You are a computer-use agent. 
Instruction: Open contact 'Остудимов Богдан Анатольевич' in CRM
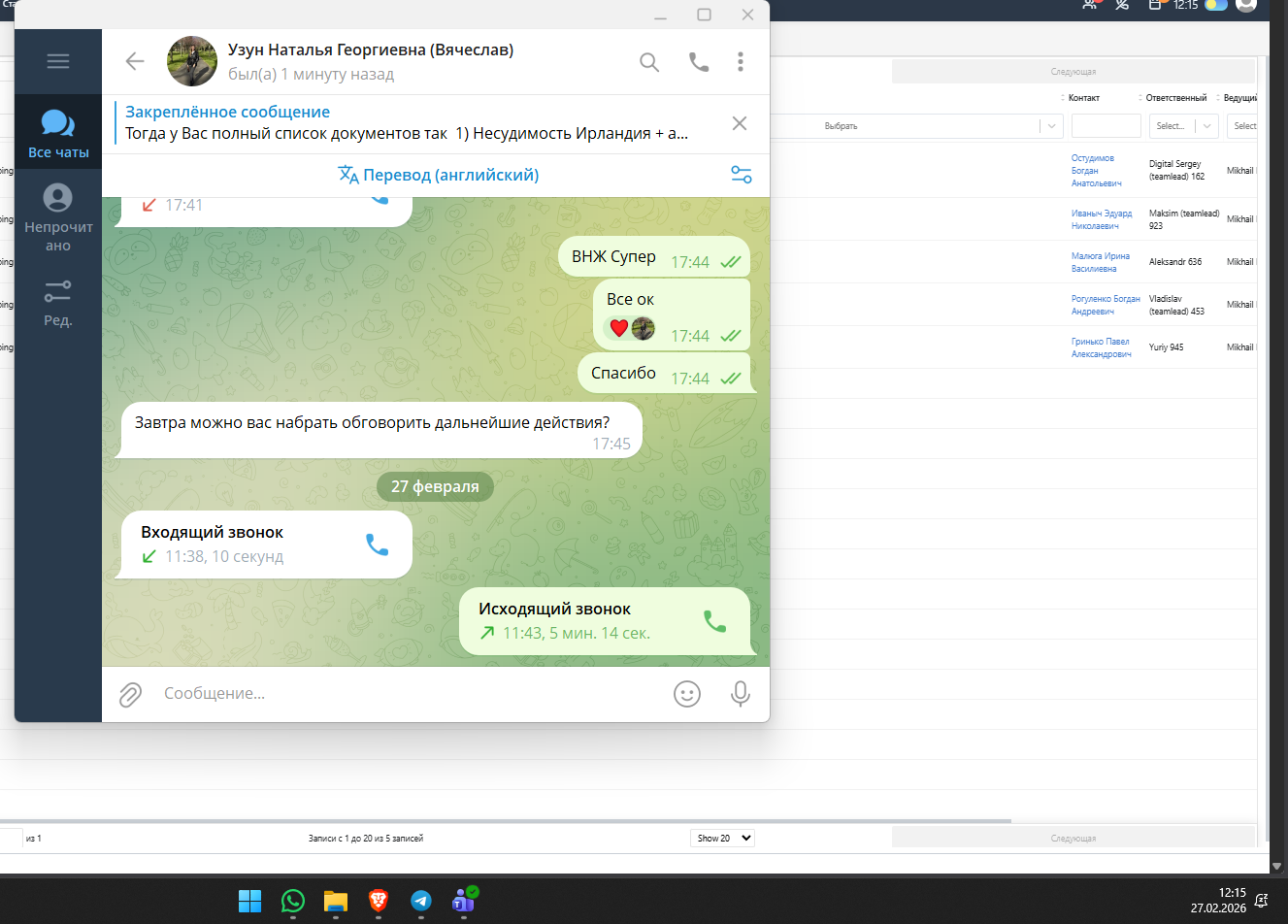pyautogui.click(x=1097, y=171)
